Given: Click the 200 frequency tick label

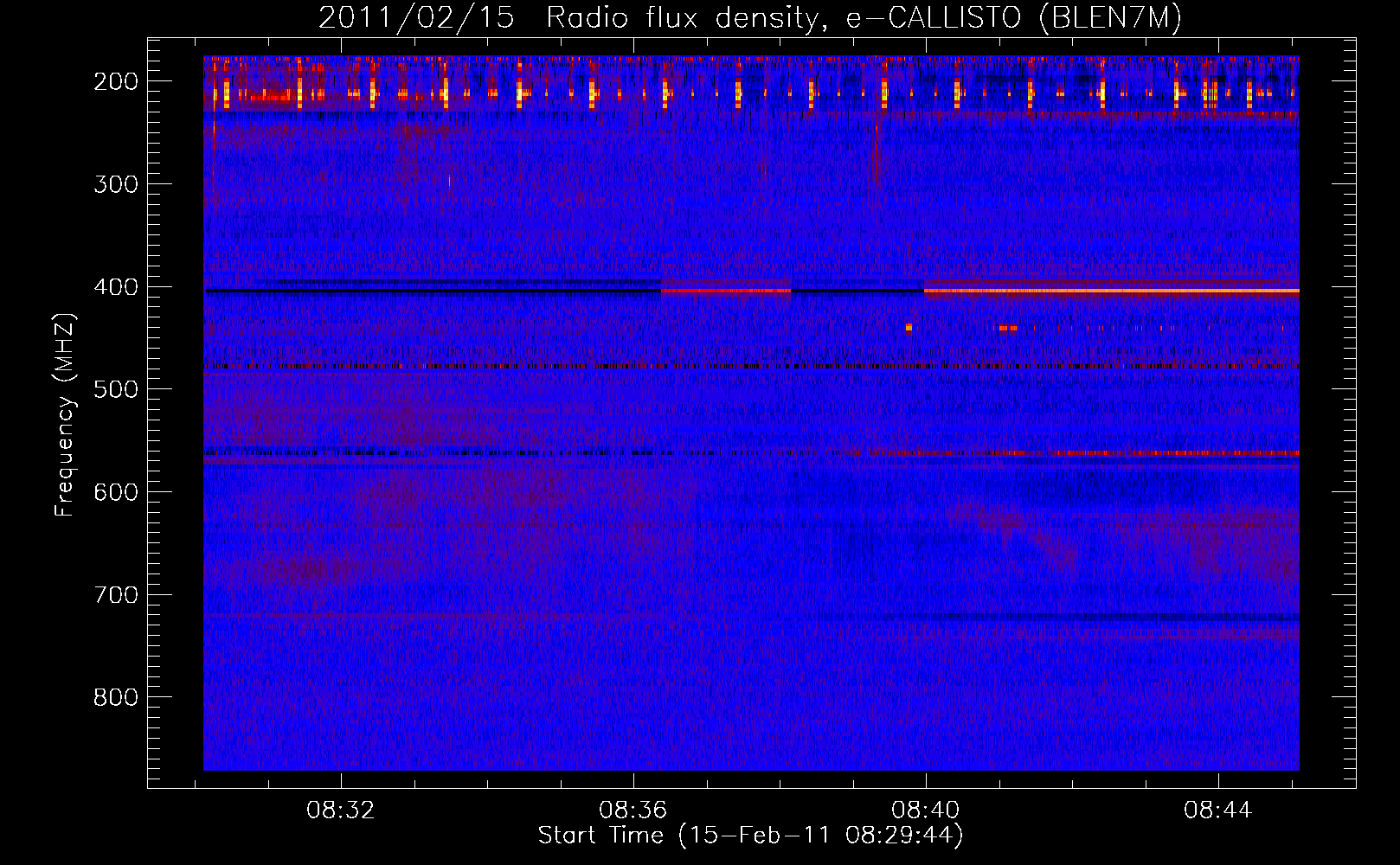Looking at the screenshot, I should pyautogui.click(x=115, y=81).
